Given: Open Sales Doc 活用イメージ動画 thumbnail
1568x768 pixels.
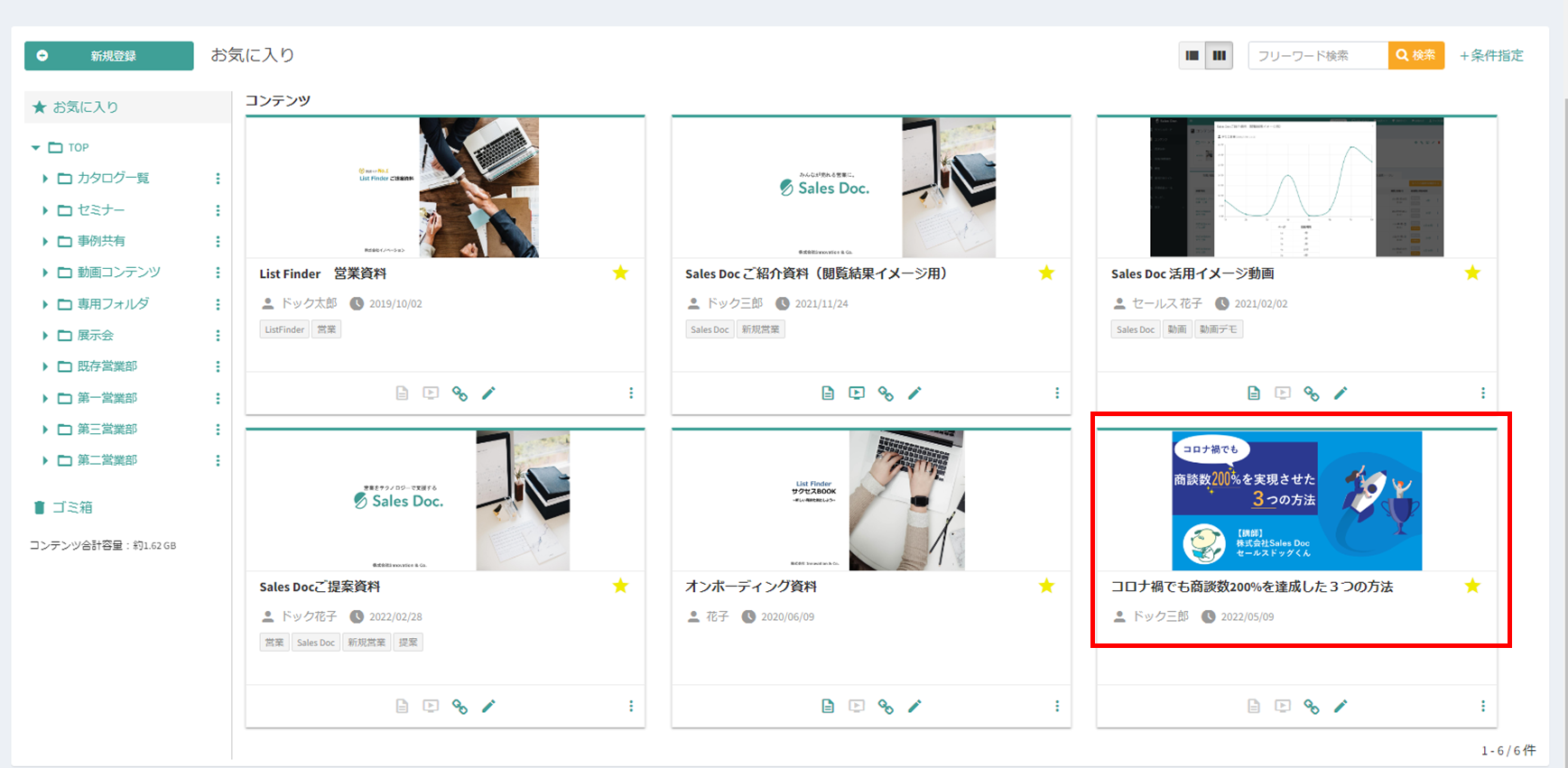Looking at the screenshot, I should pos(1297,187).
